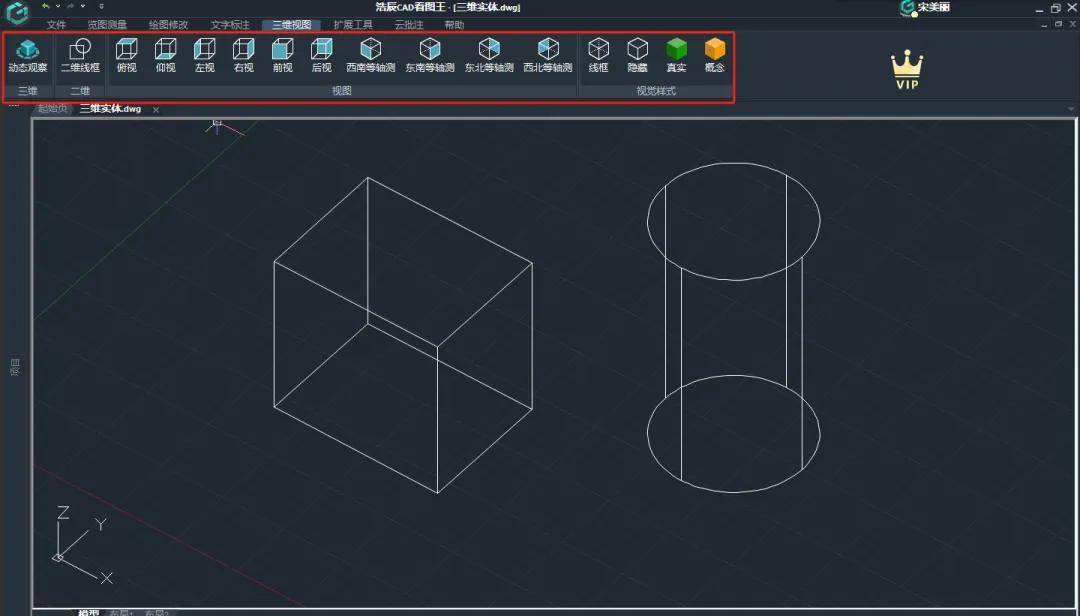Open the 帮助 menu
The width and height of the screenshot is (1080, 616).
(x=454, y=25)
